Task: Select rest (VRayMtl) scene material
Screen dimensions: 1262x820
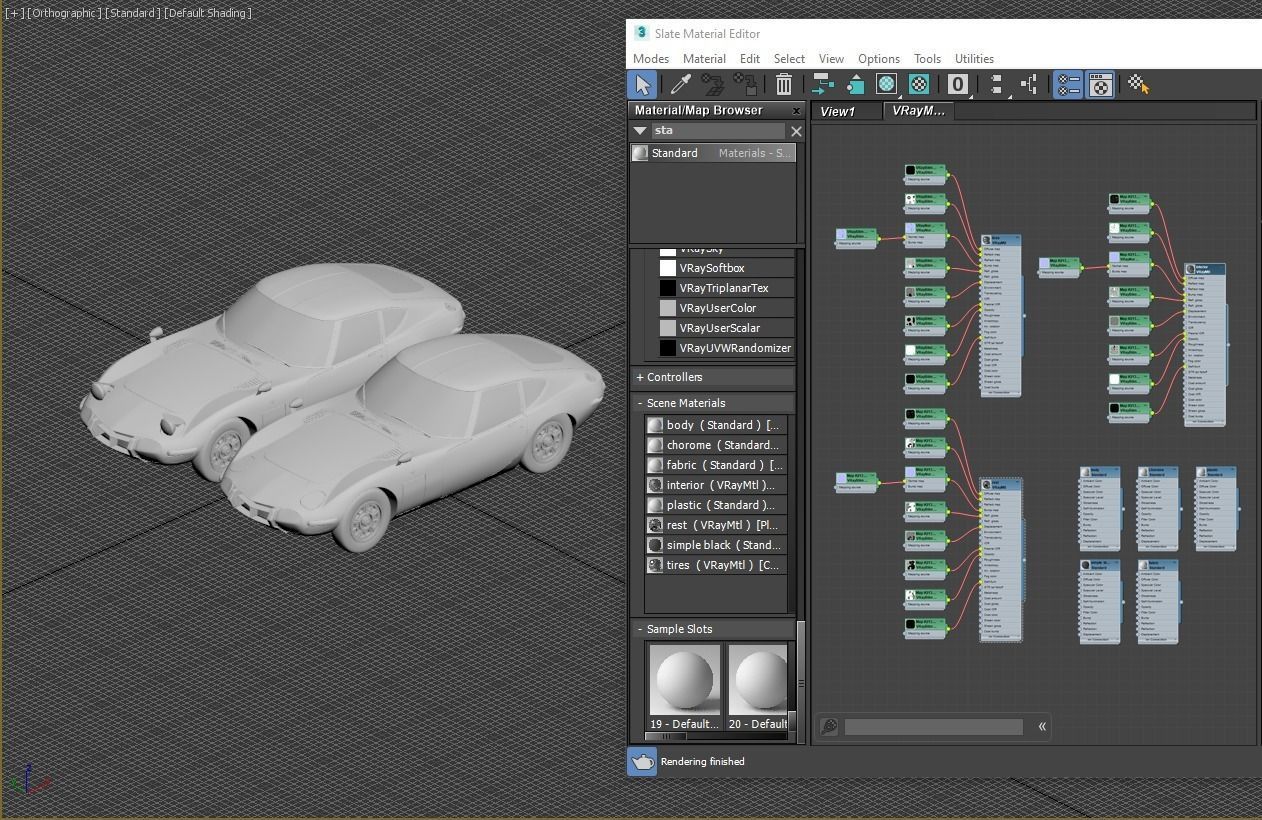Action: (716, 525)
